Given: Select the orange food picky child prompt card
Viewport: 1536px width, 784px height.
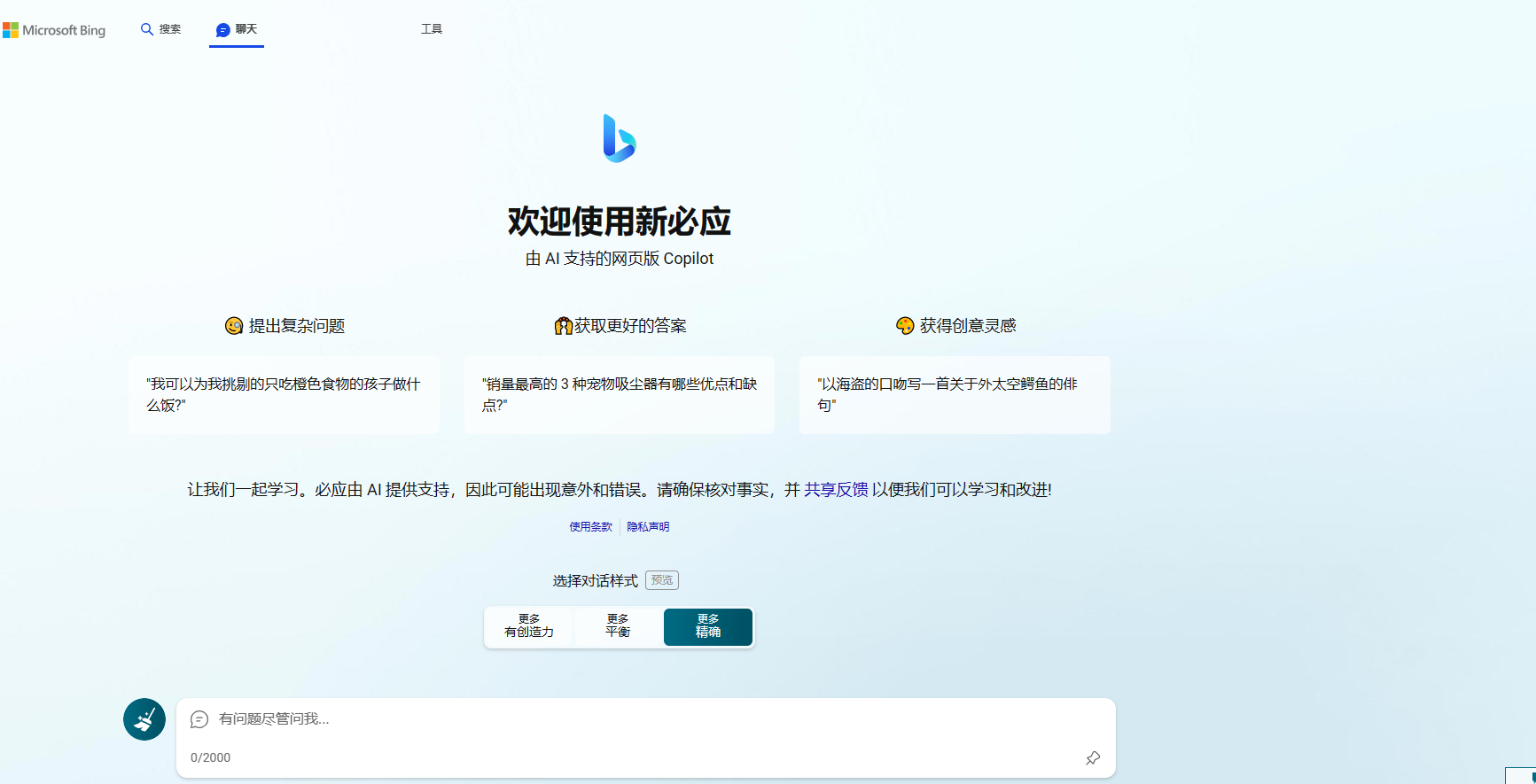Looking at the screenshot, I should [284, 395].
